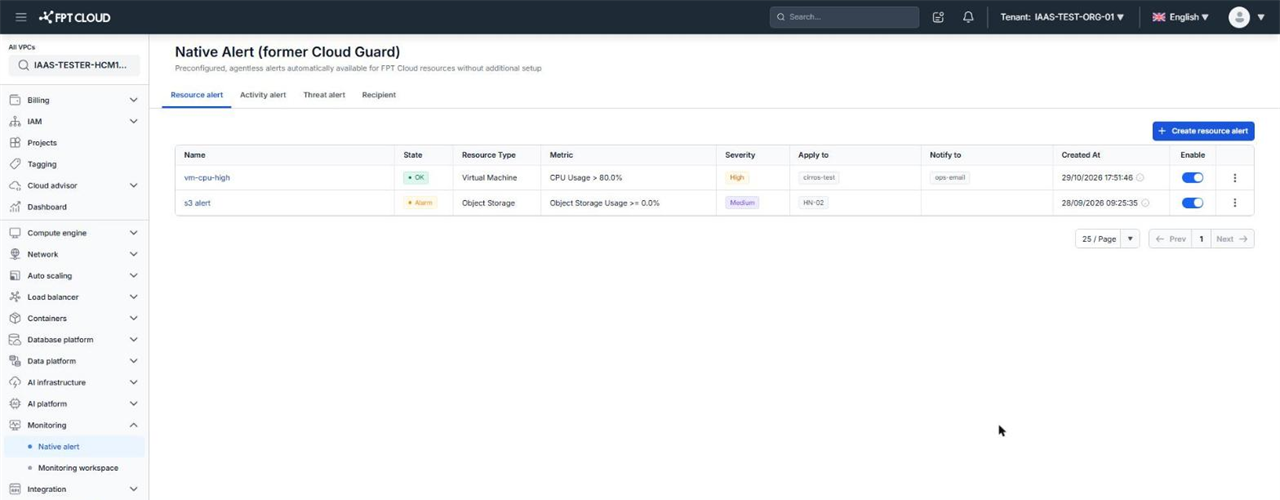Click the Network sidebar icon
The height and width of the screenshot is (500, 1280).
(15, 254)
